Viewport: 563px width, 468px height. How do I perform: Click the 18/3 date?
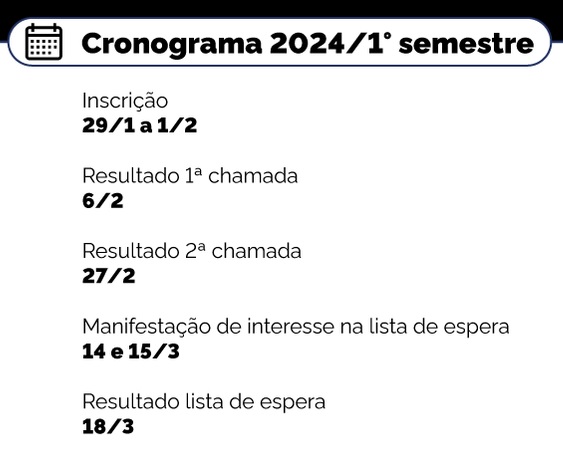(108, 427)
